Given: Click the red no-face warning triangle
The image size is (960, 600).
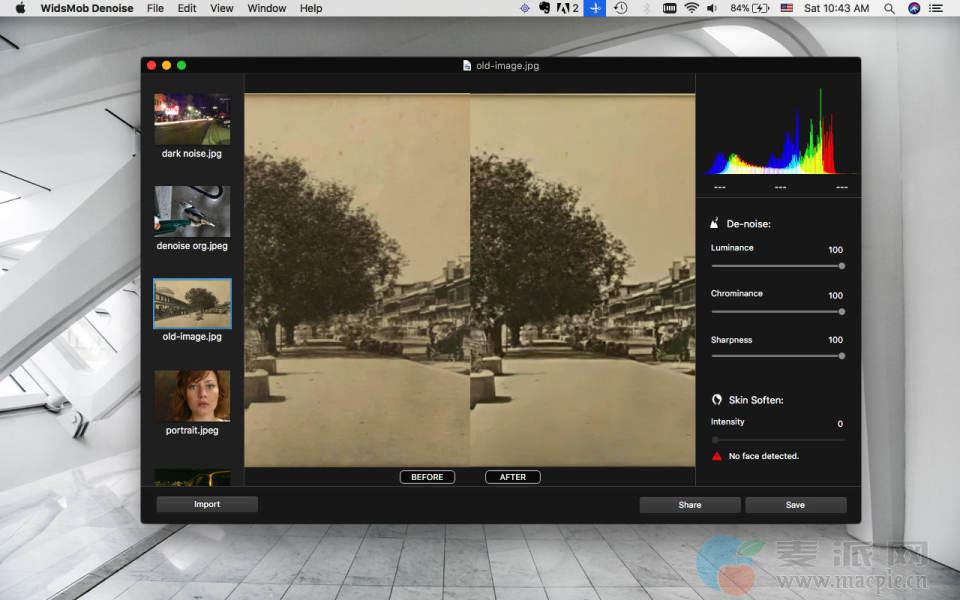Looking at the screenshot, I should point(716,456).
